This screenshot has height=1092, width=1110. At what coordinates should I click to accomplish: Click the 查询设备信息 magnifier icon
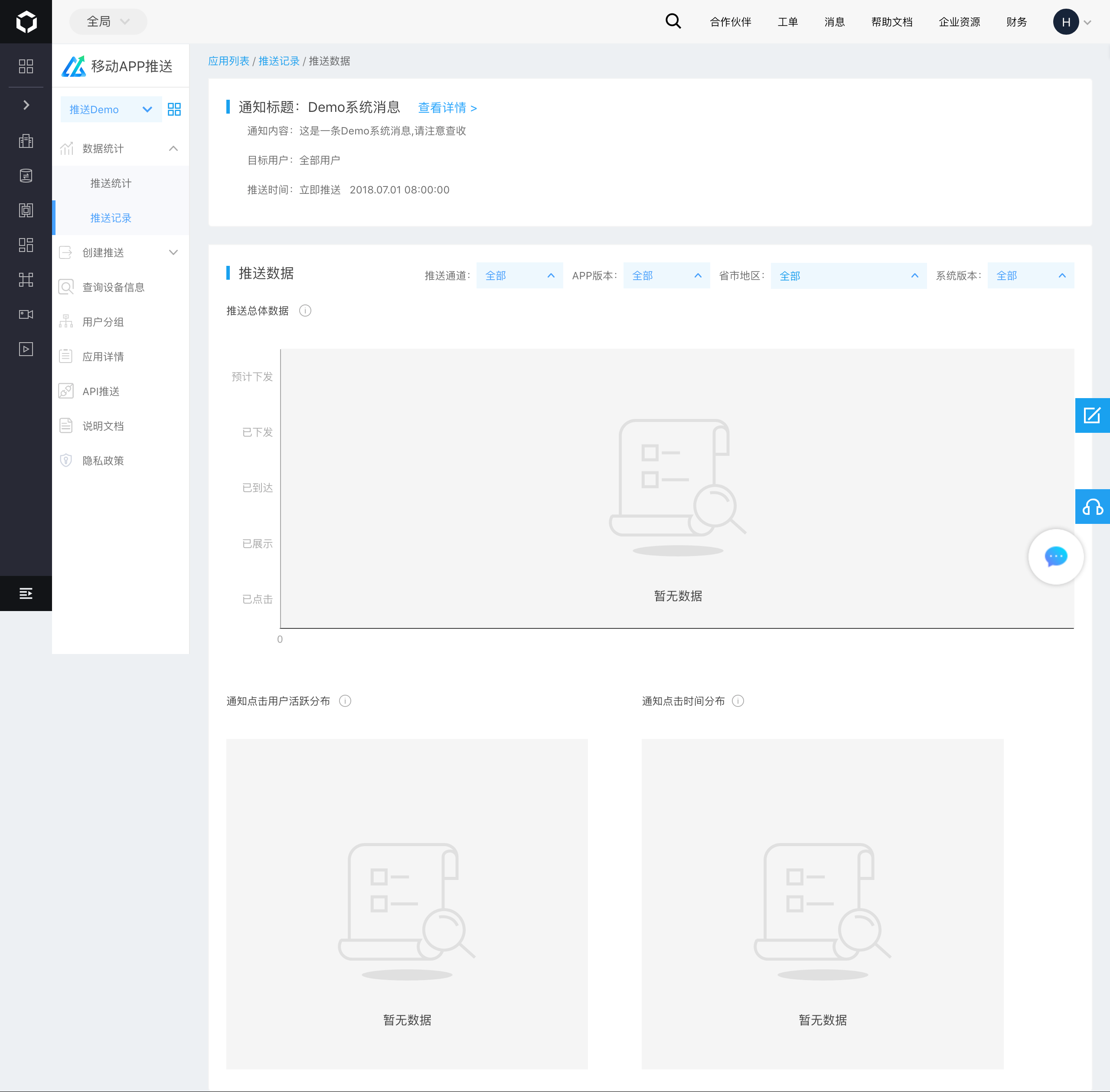pos(66,287)
